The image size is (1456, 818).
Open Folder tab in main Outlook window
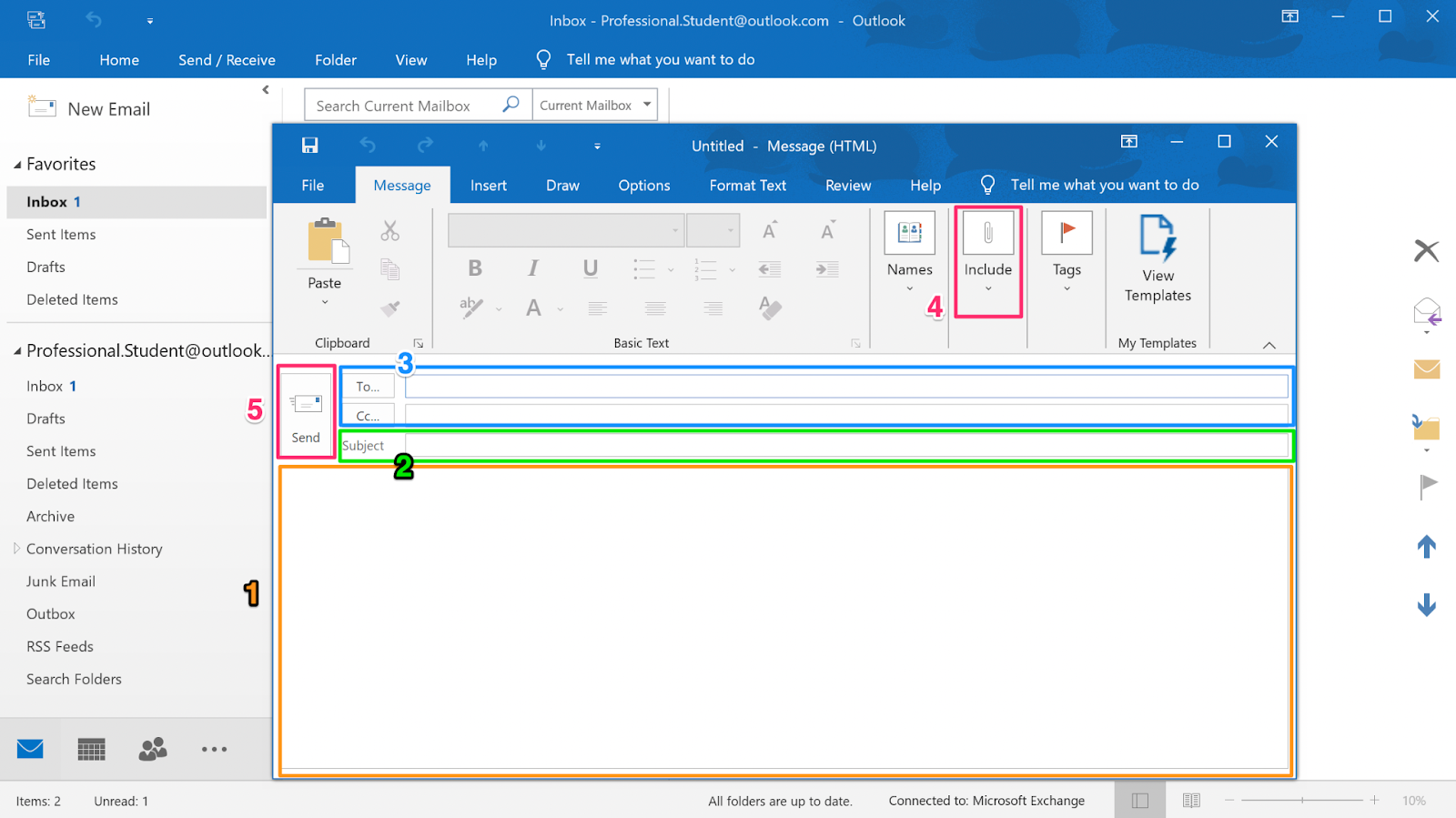[336, 60]
